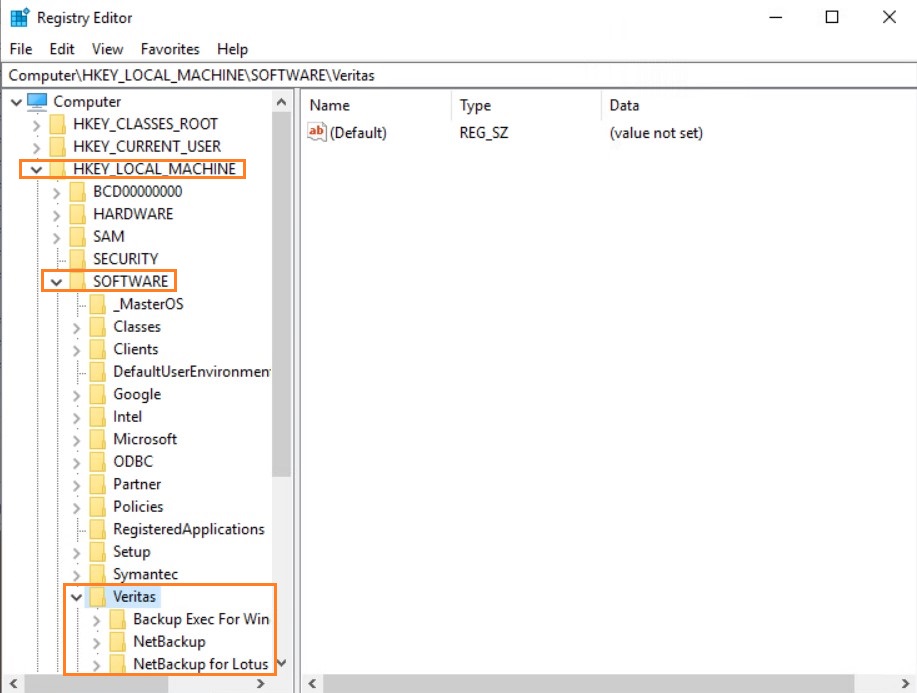This screenshot has width=917, height=693.
Task: Click the Veritas folder icon
Action: click(98, 597)
